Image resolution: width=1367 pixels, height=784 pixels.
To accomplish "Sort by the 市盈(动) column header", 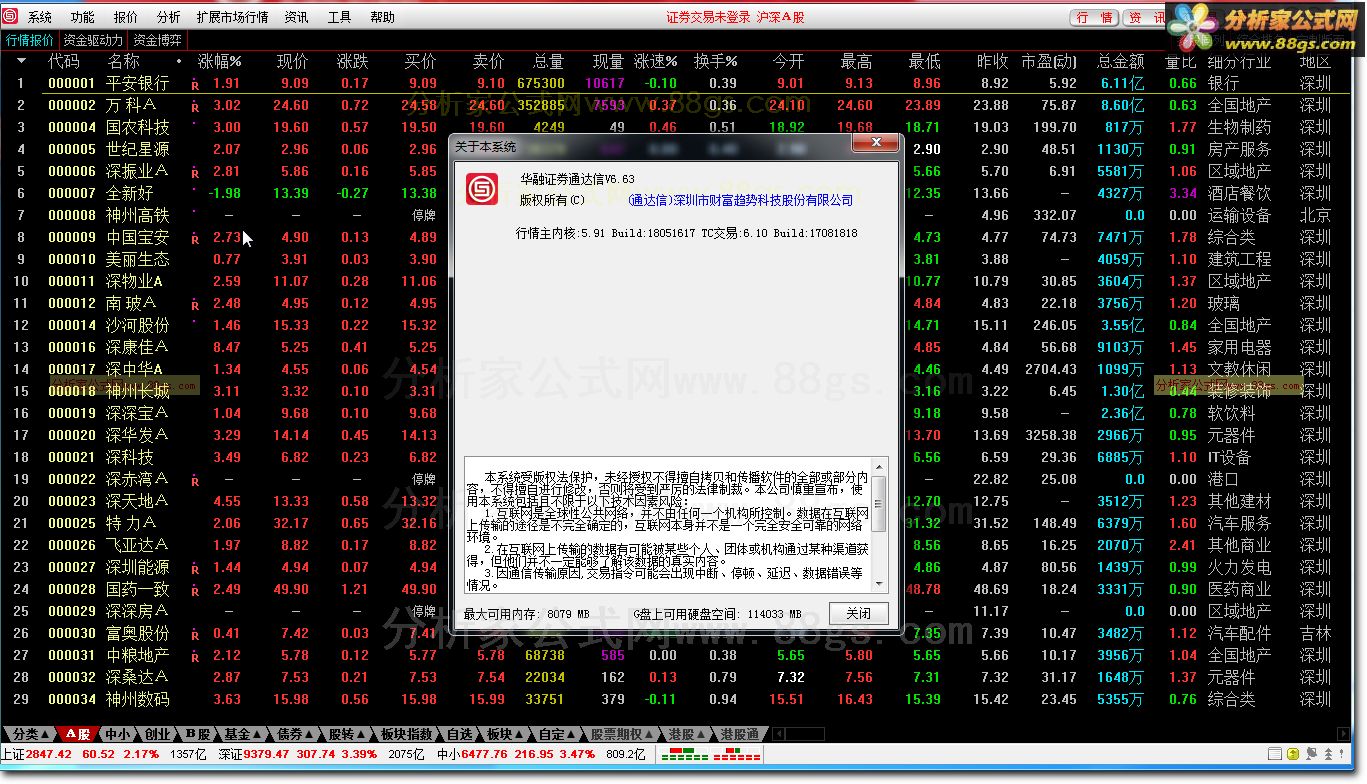I will 1049,61.
